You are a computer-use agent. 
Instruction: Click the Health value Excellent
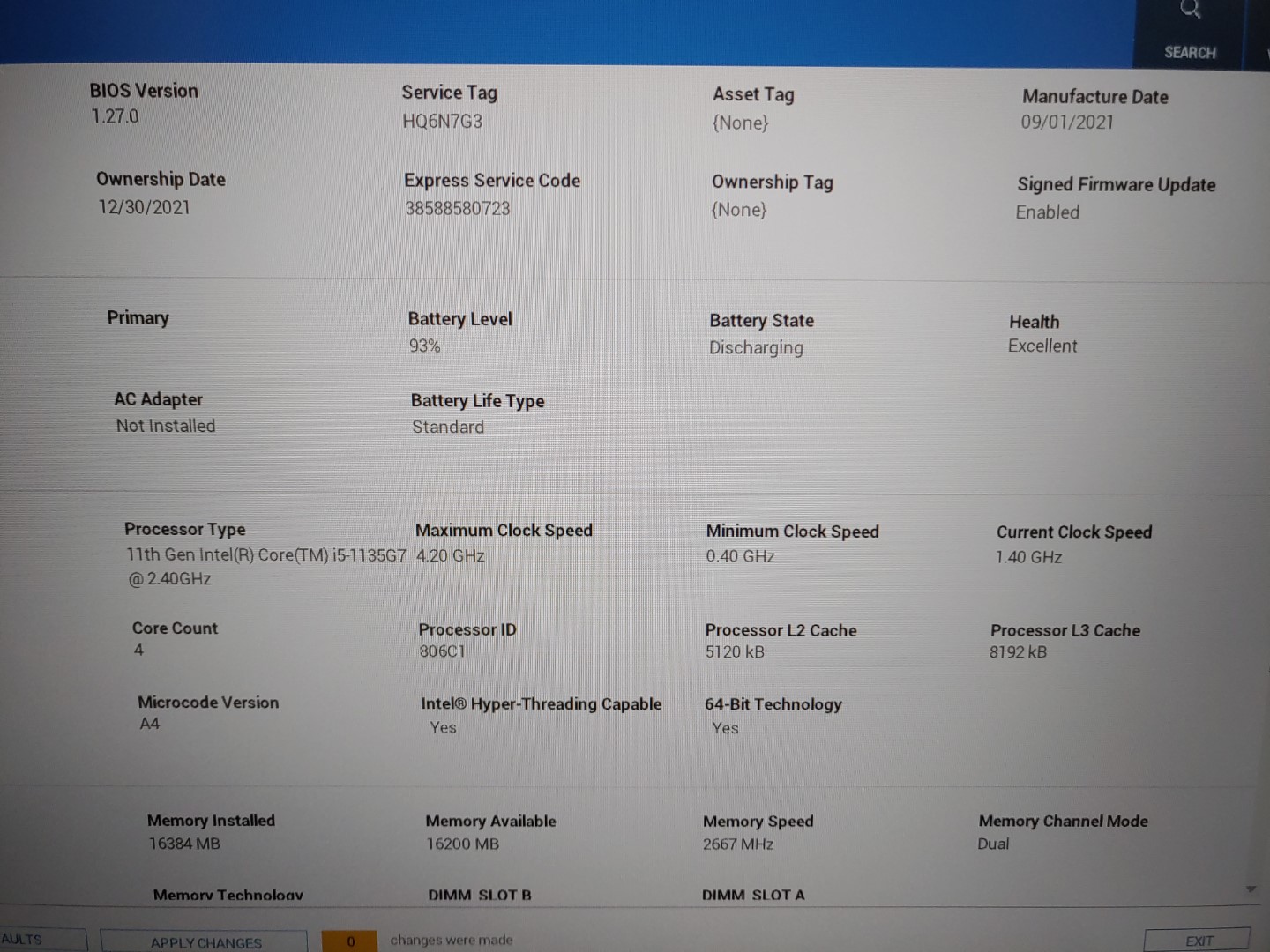1042,346
